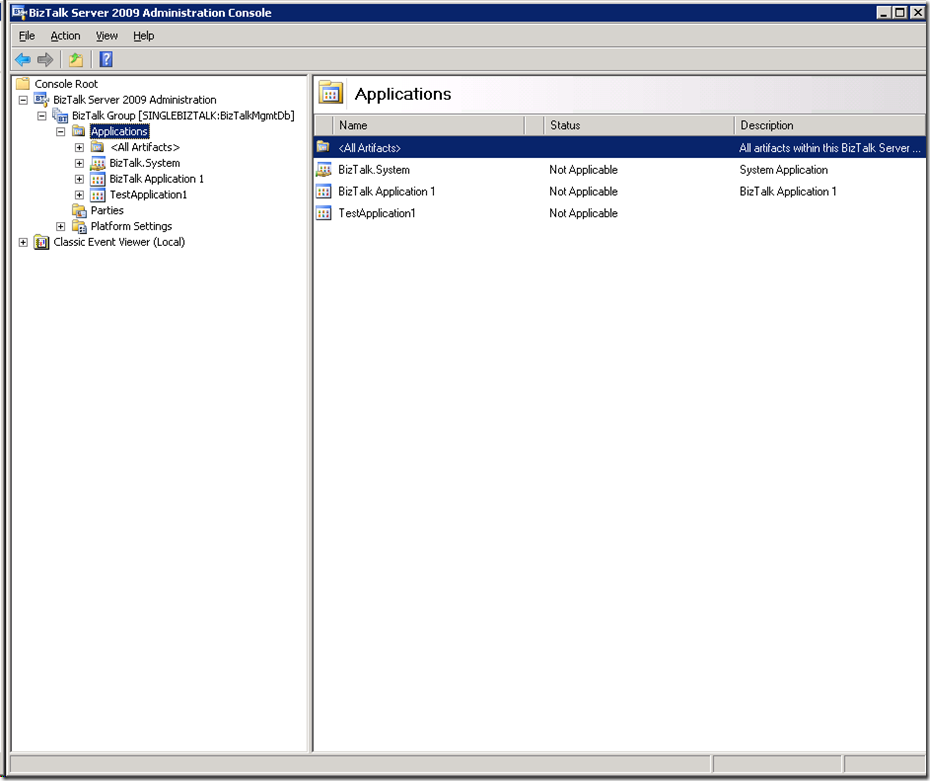Close the Administration Console window

(x=917, y=12)
